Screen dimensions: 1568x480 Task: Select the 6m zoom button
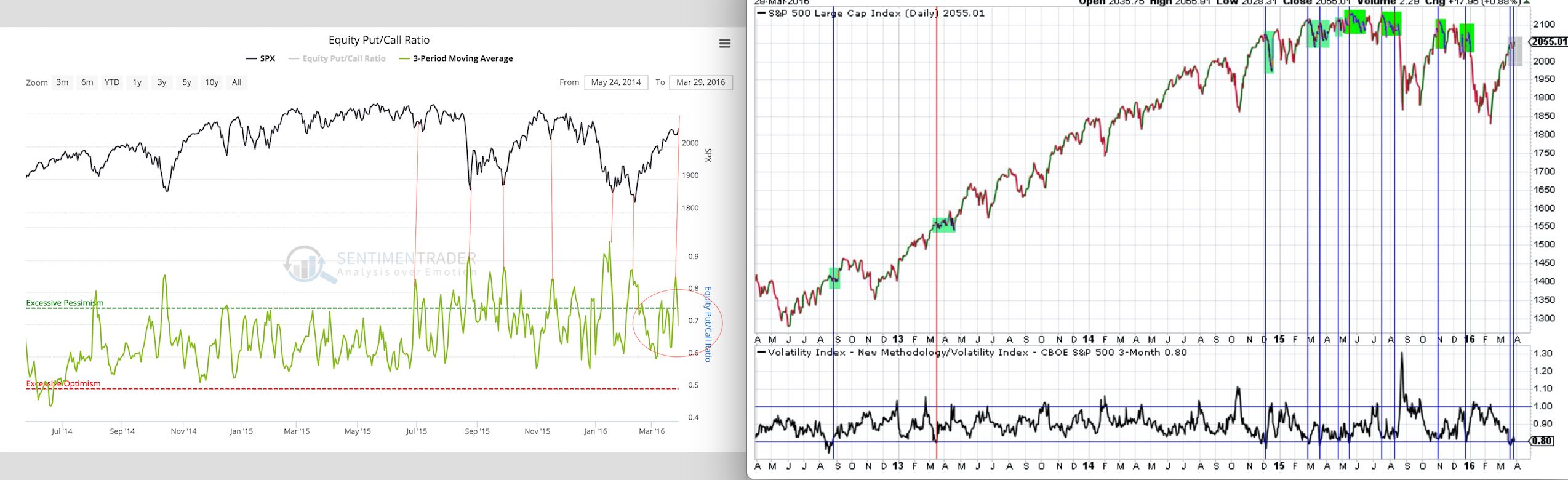87,82
